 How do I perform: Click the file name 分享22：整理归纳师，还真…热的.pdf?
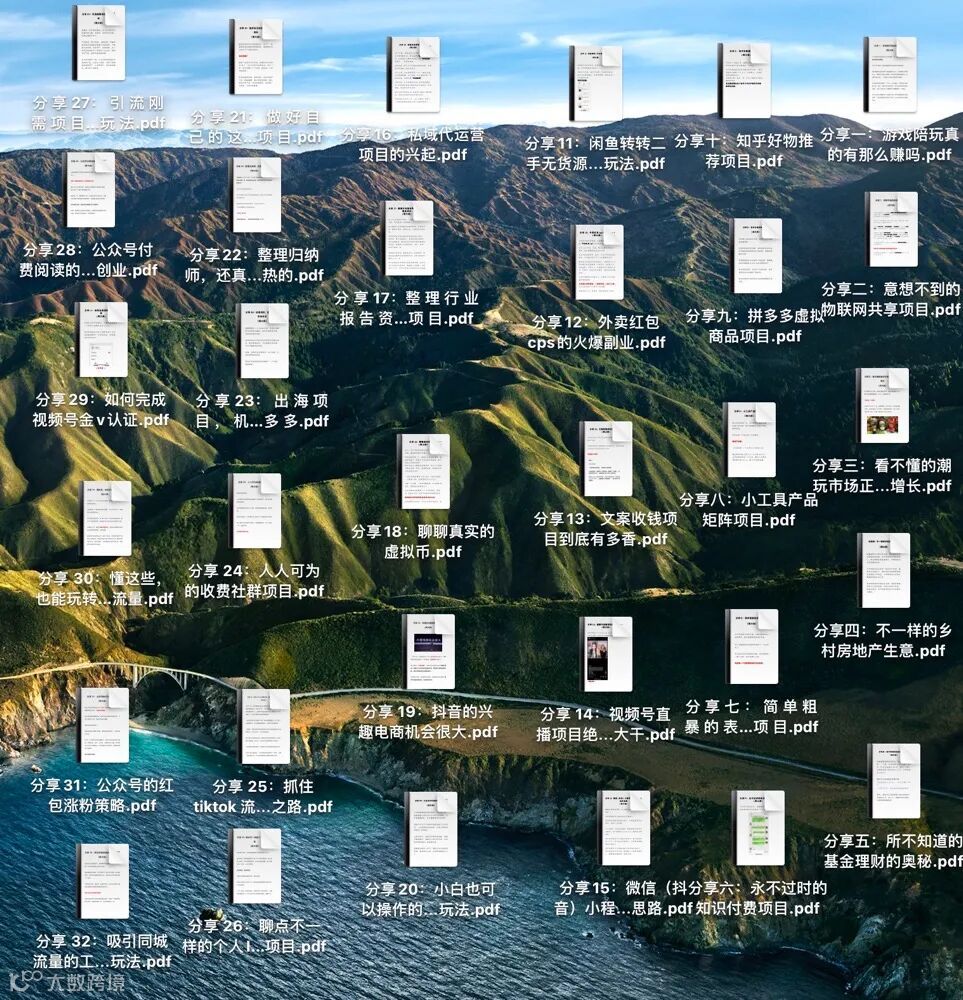[254, 265]
